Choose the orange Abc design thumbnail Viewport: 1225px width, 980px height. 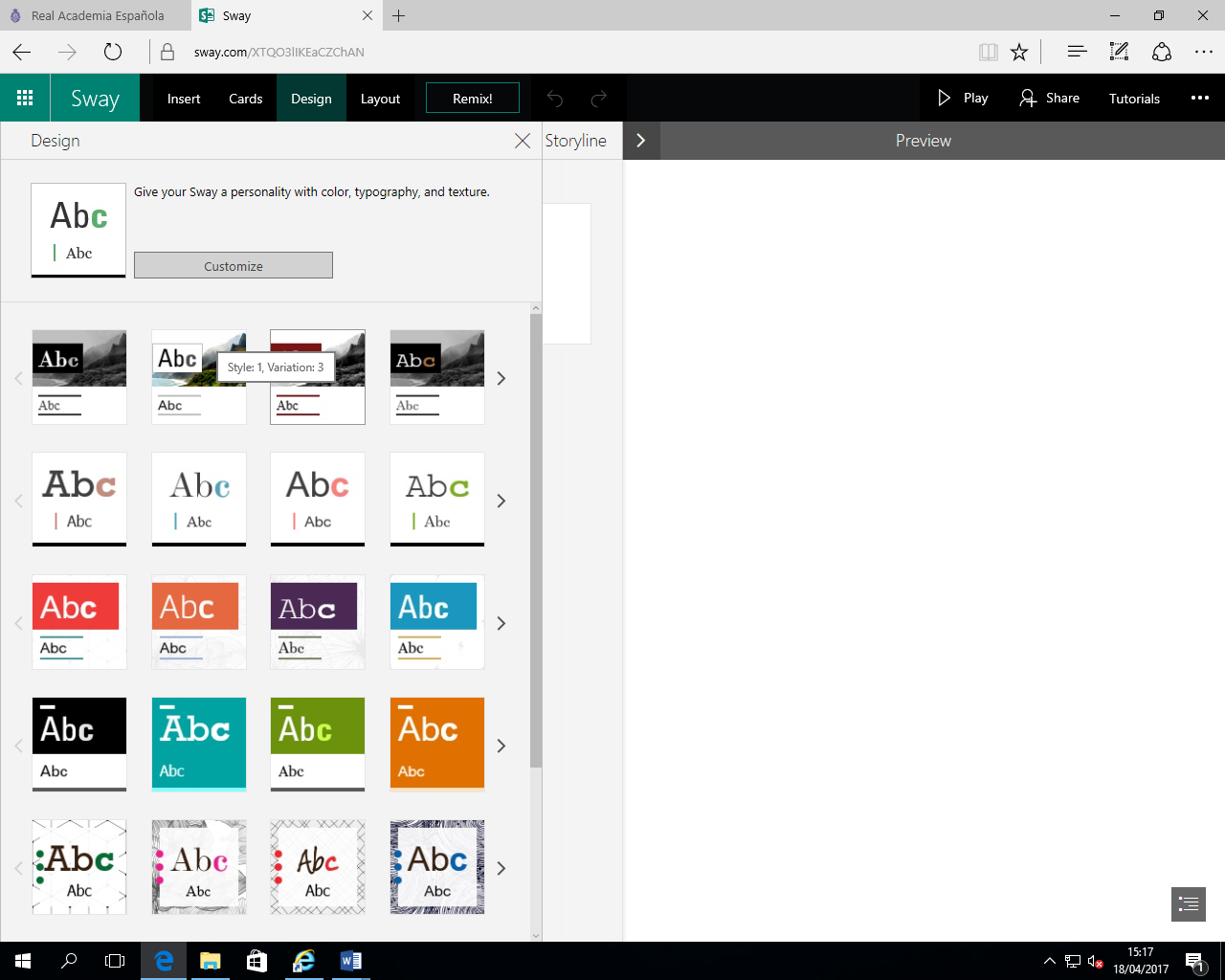click(x=437, y=744)
